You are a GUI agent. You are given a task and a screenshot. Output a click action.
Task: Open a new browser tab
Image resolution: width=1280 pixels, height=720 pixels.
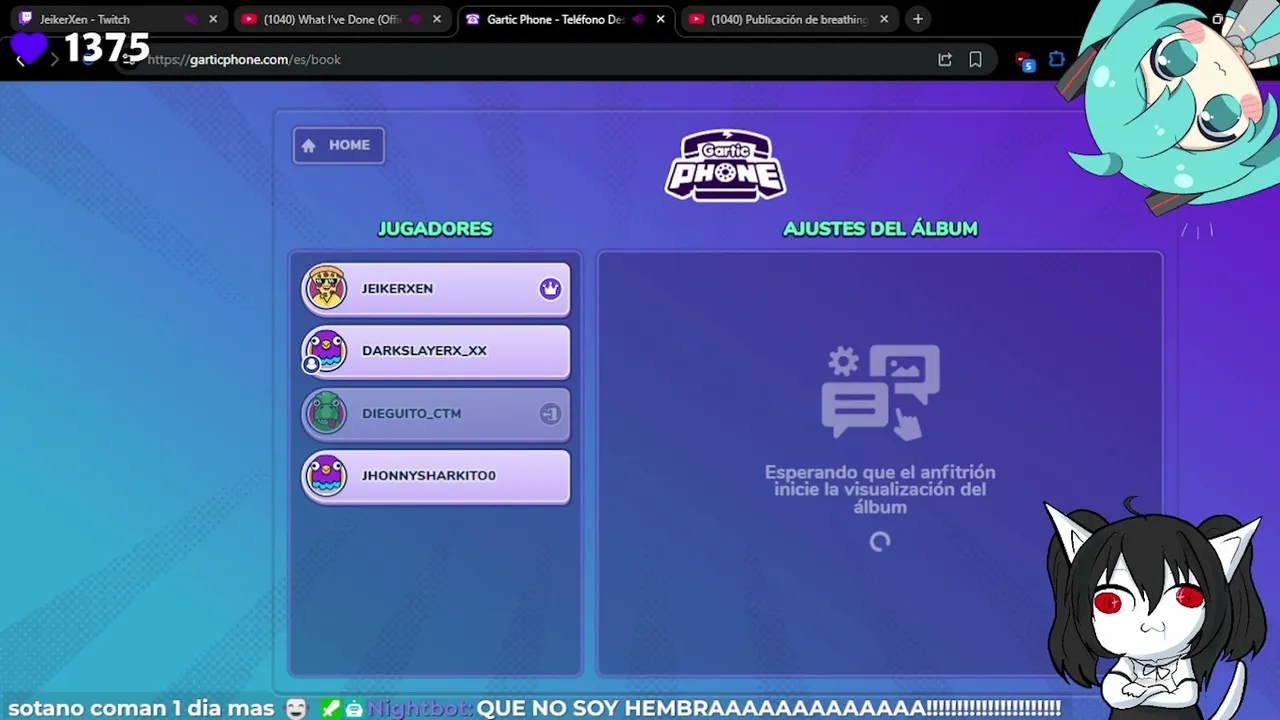point(918,19)
